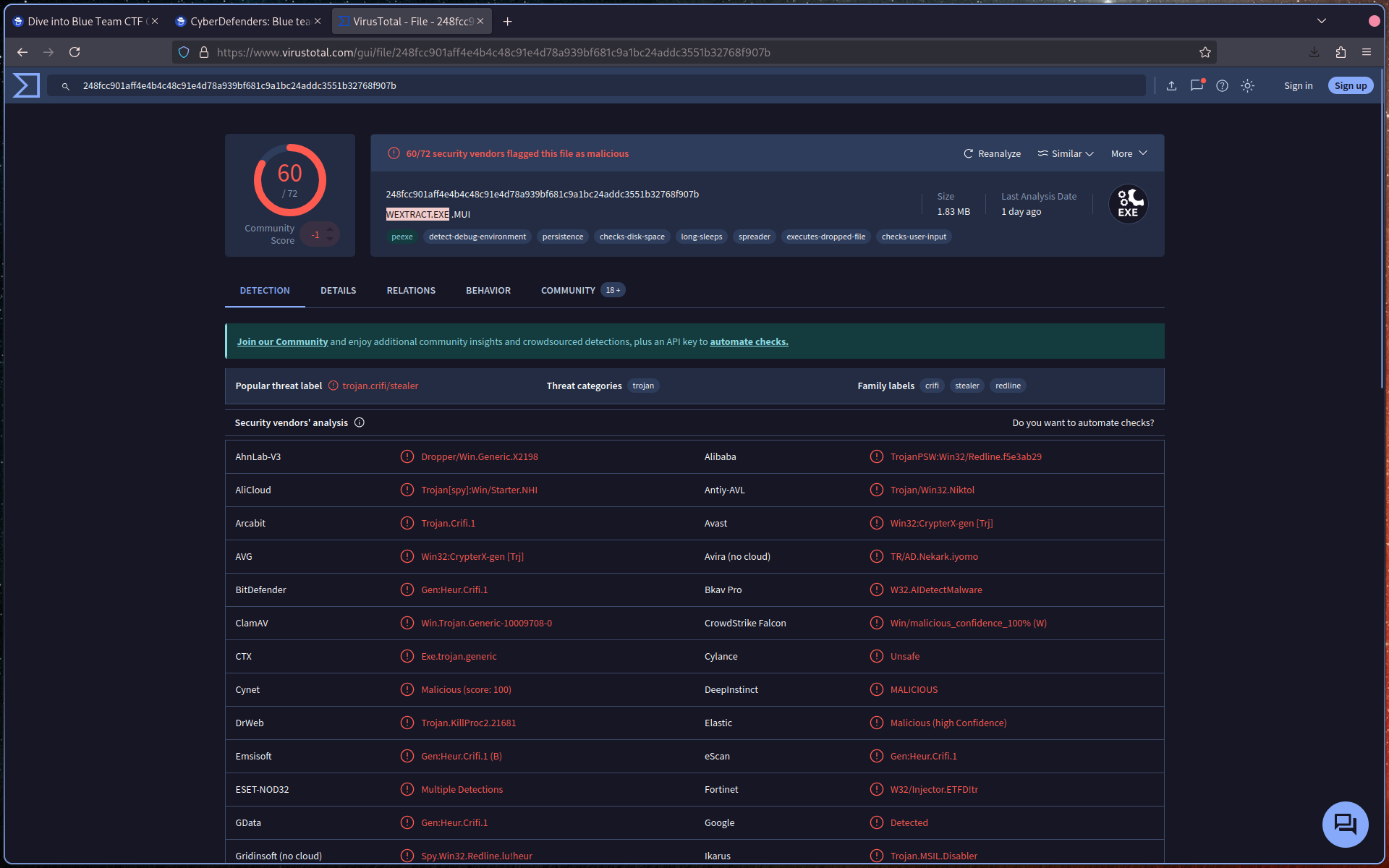Open the upload file icon
This screenshot has height=868, width=1389.
tap(1171, 85)
